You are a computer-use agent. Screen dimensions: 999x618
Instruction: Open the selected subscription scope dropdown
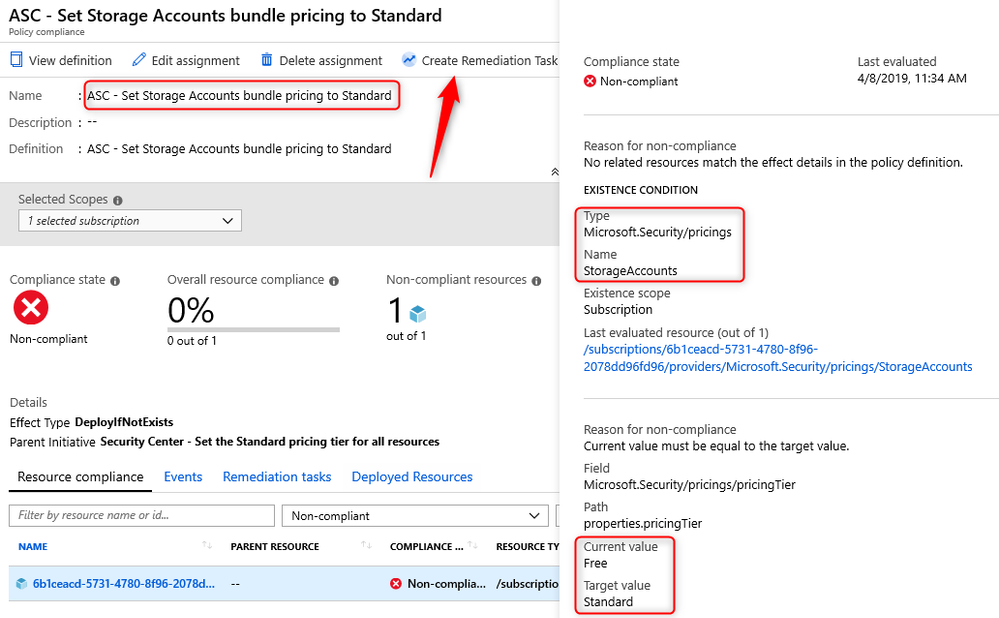130,220
